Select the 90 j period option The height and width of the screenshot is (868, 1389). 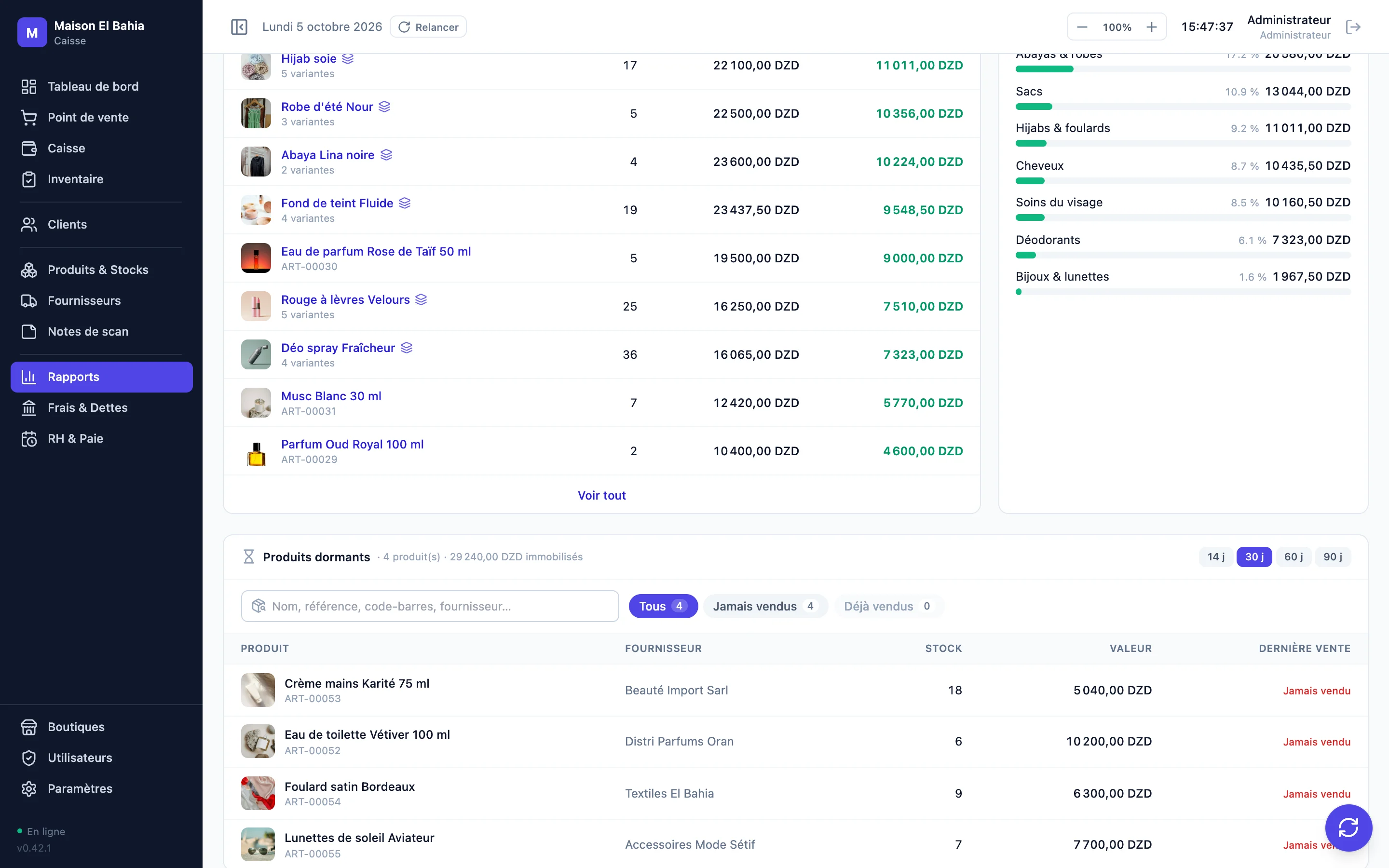[x=1332, y=557]
